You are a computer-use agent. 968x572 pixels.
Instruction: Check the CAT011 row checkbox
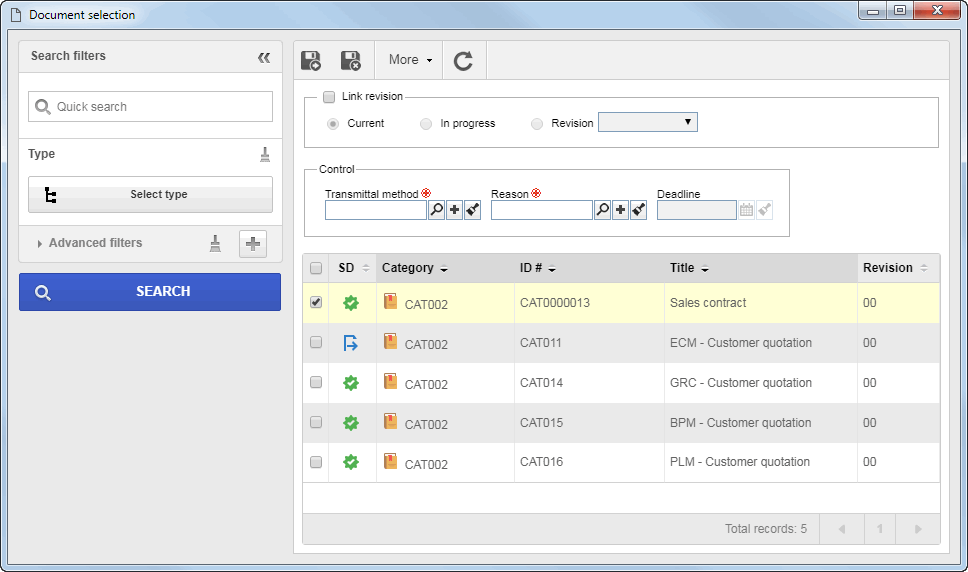[x=316, y=342]
